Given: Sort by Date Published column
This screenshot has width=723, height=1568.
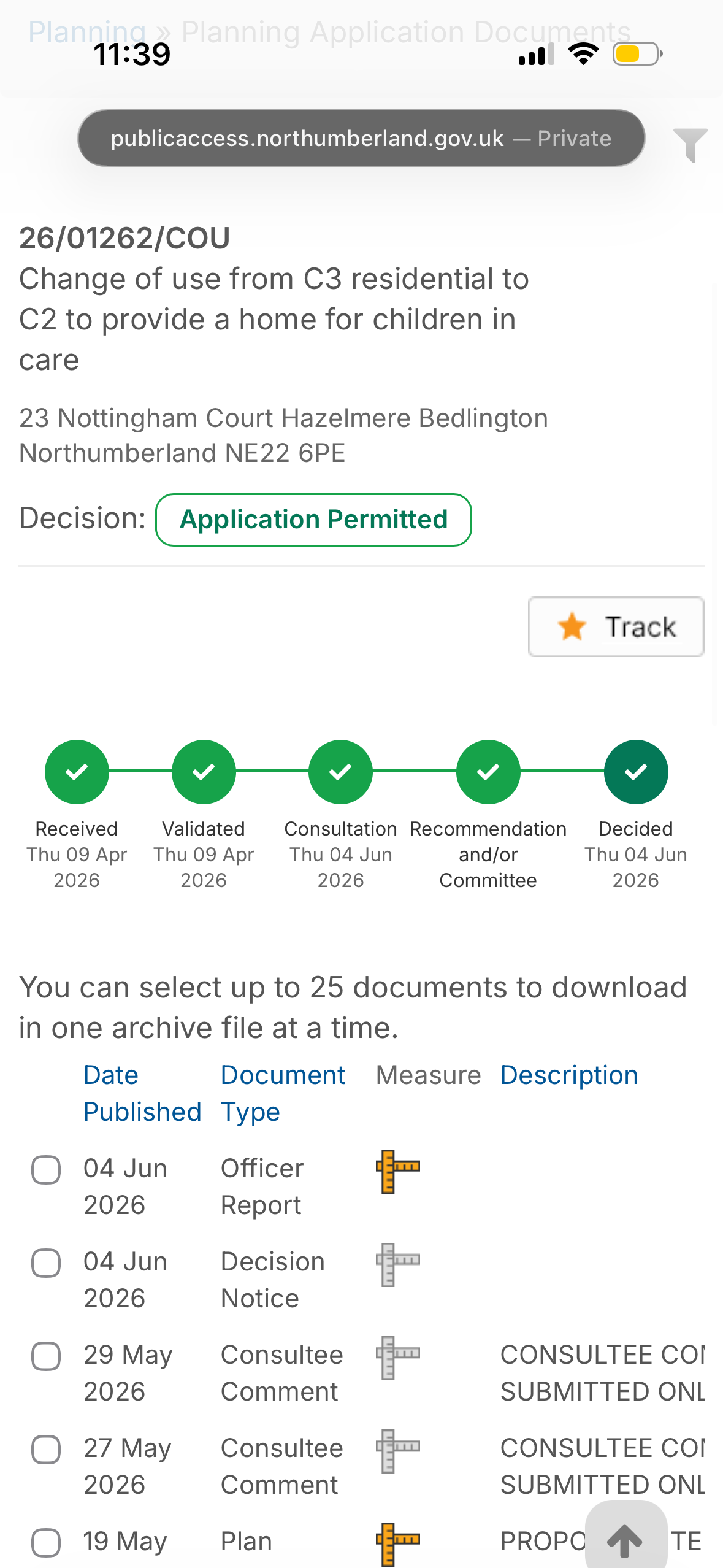Looking at the screenshot, I should click(x=142, y=1093).
